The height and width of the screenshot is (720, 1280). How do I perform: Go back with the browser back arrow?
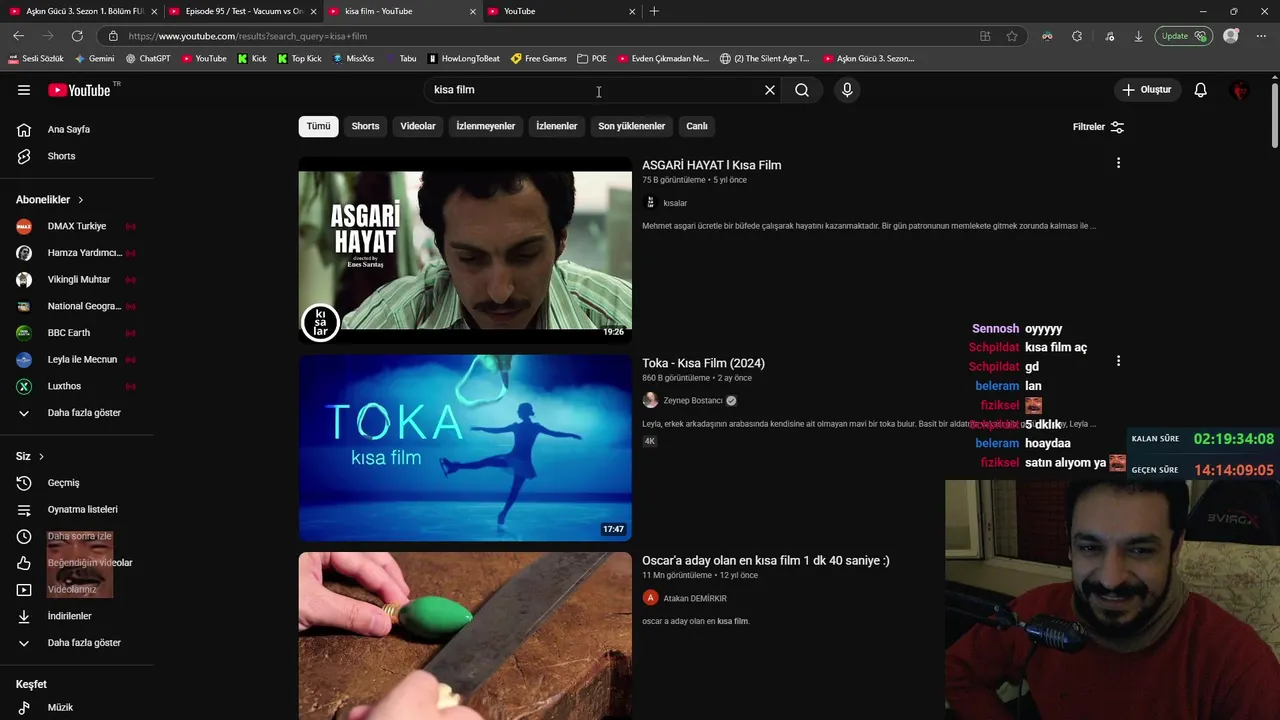pyautogui.click(x=18, y=36)
